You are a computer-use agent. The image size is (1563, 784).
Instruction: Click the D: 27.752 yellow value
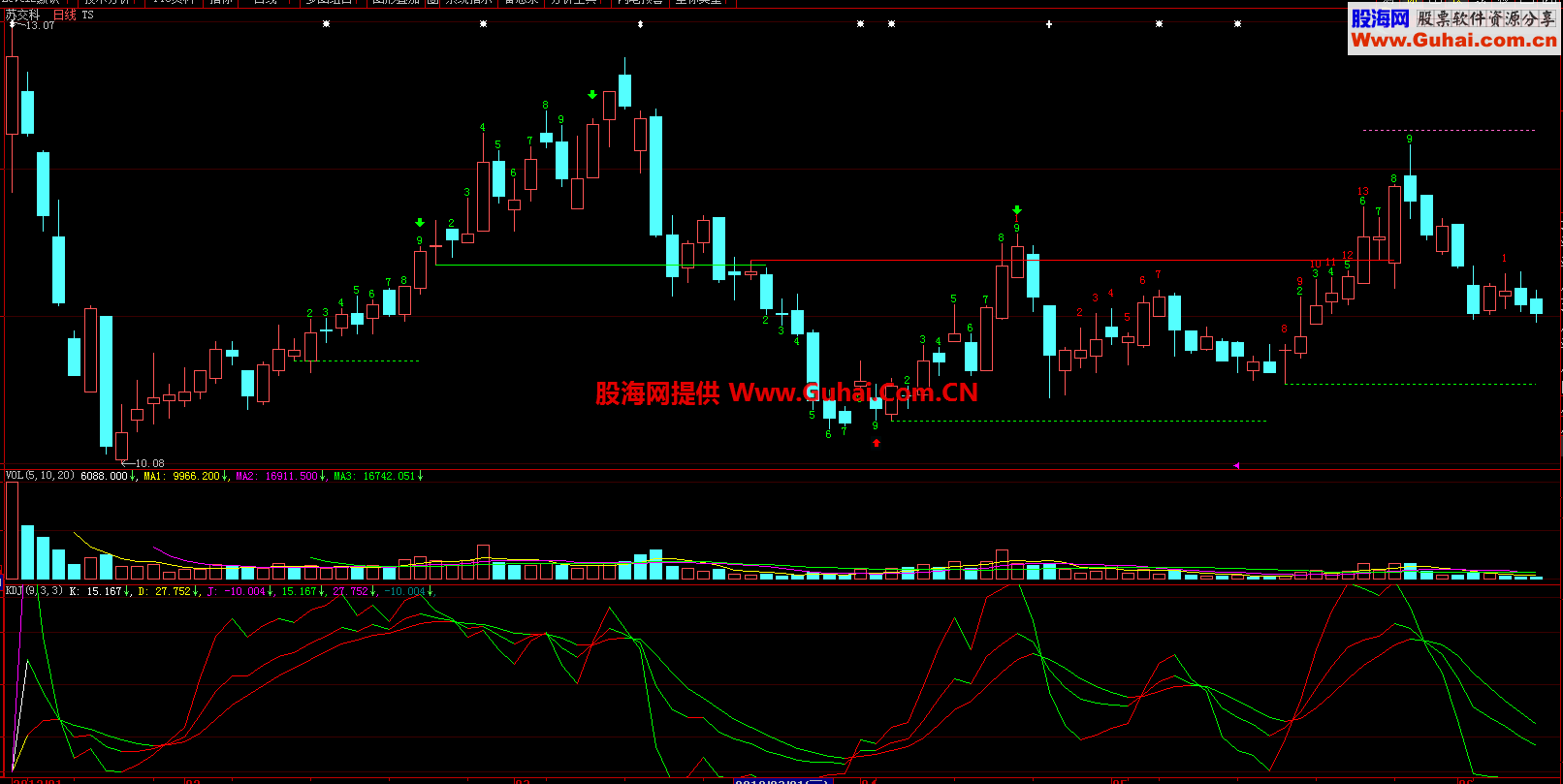click(164, 590)
